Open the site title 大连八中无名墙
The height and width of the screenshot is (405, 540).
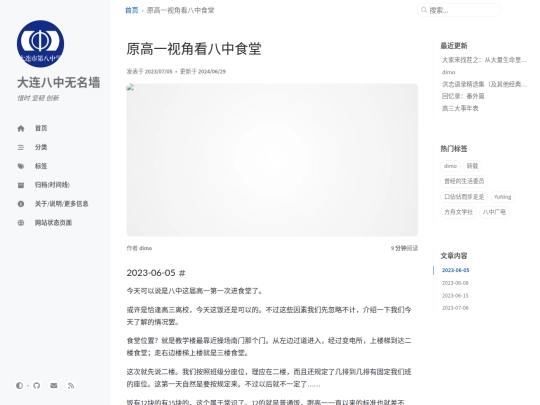pyautogui.click(x=59, y=83)
